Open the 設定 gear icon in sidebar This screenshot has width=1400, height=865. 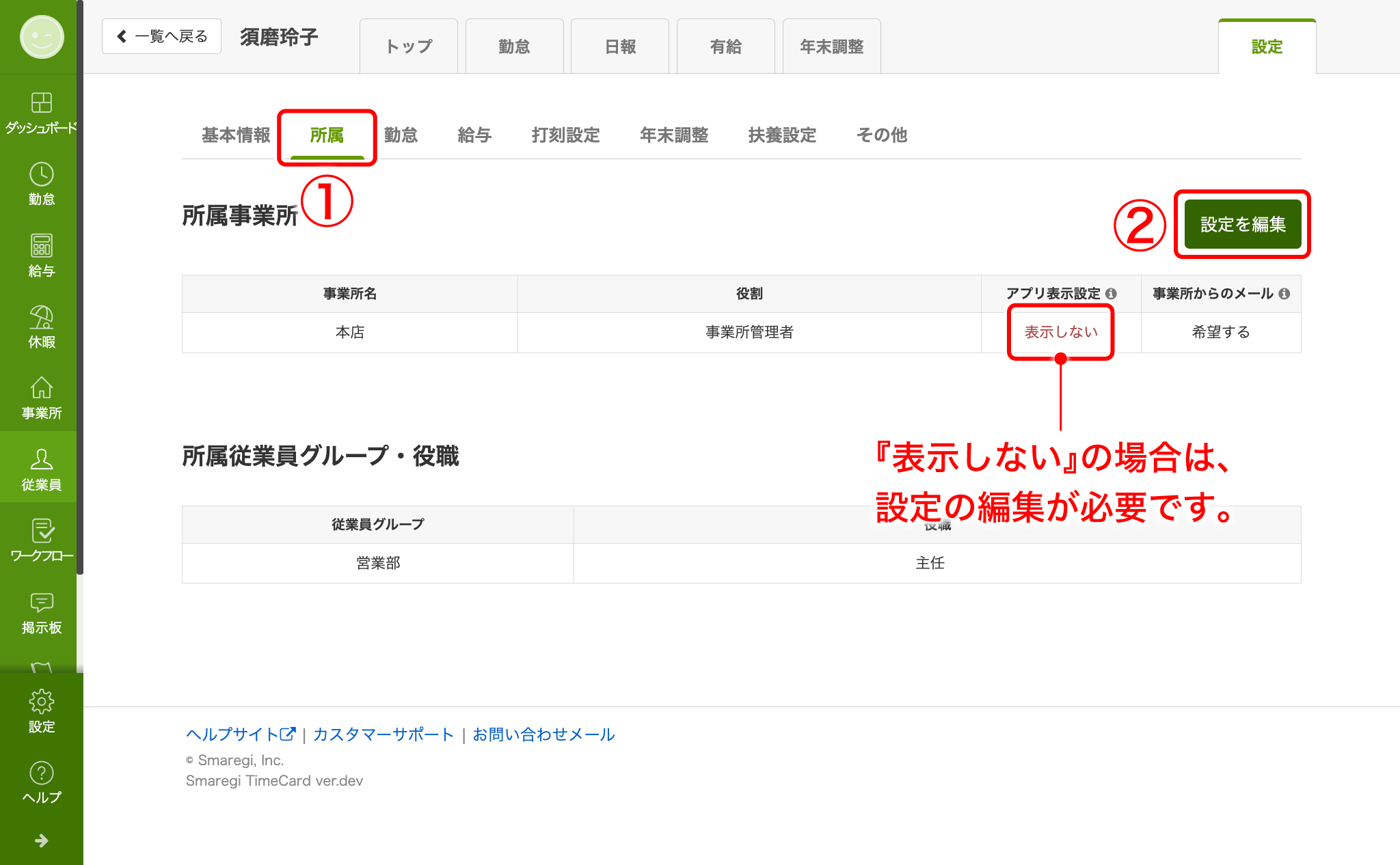point(41,702)
